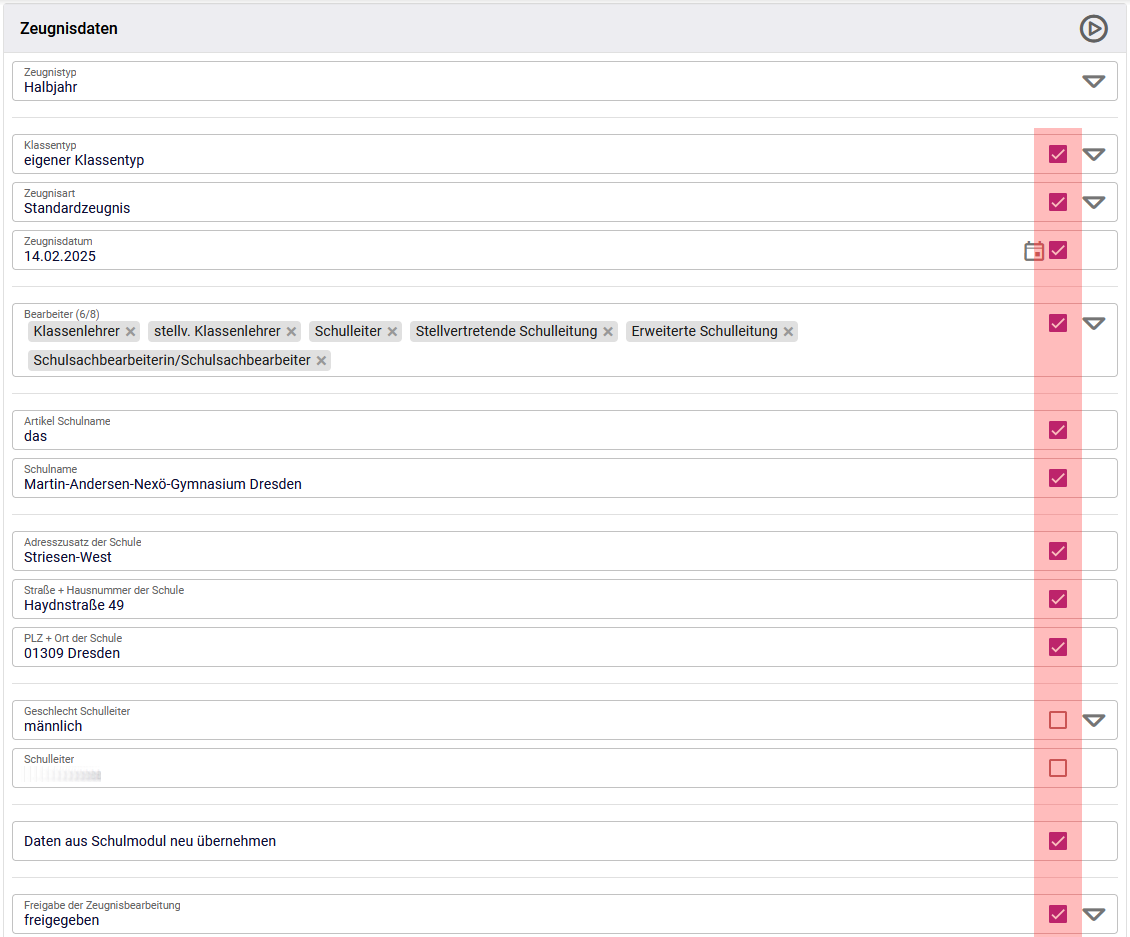This screenshot has height=937, width=1130.
Task: Tick the checkbox in the Schulleiter row
Action: 1058,768
